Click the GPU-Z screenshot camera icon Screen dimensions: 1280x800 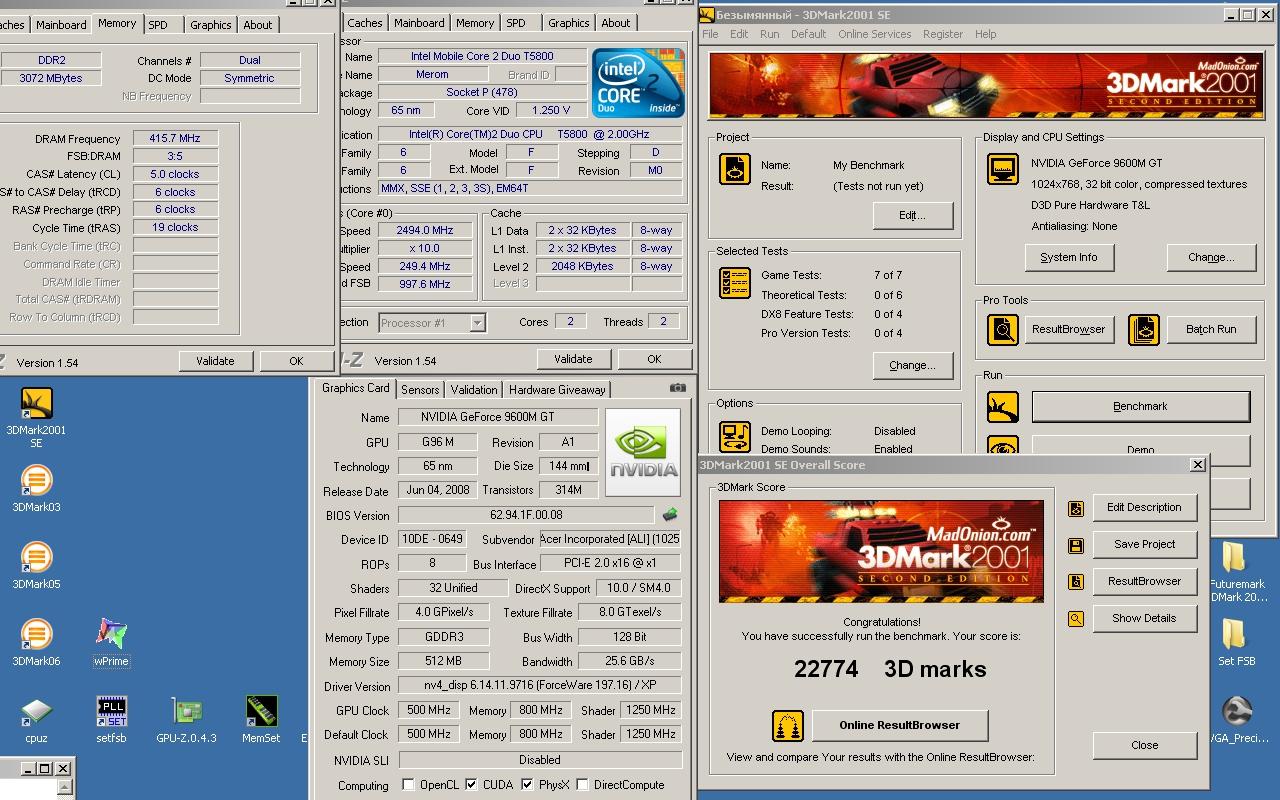tap(678, 388)
